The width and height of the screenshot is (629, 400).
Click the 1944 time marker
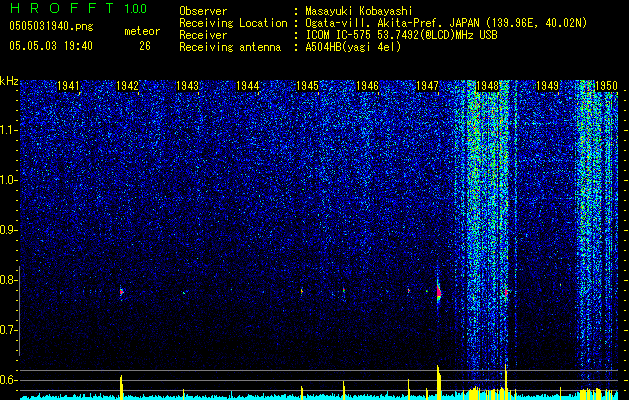pyautogui.click(x=248, y=86)
